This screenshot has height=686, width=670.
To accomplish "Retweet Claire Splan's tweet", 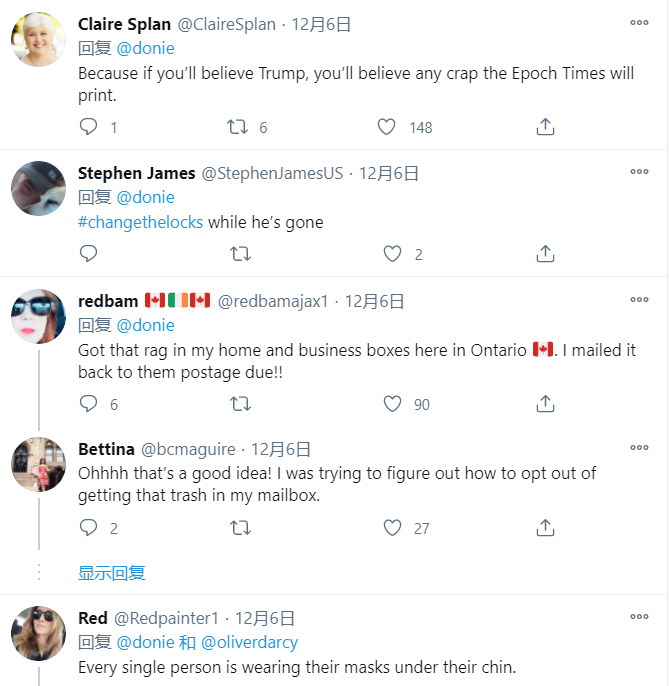I will coord(238,127).
